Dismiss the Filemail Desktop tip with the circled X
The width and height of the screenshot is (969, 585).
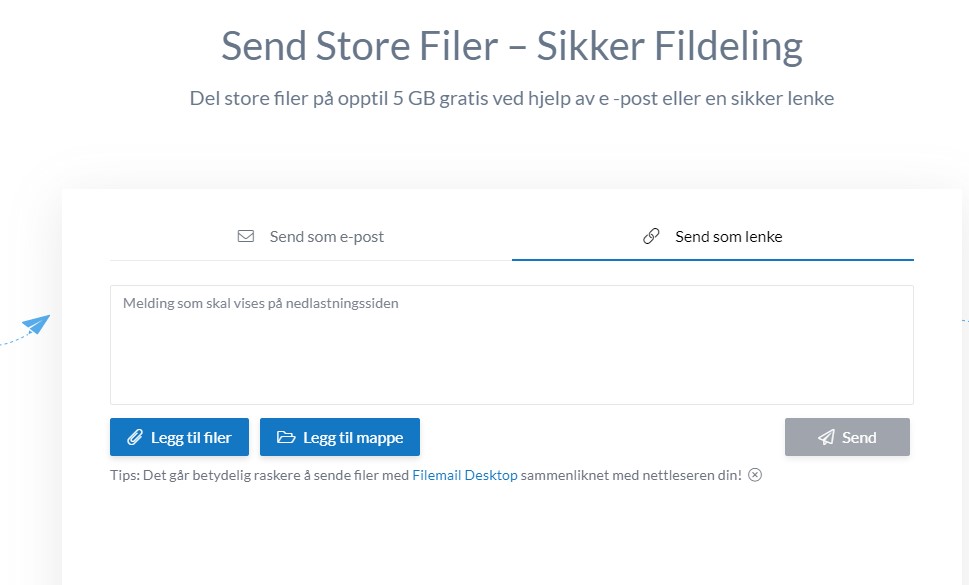pyautogui.click(x=755, y=475)
